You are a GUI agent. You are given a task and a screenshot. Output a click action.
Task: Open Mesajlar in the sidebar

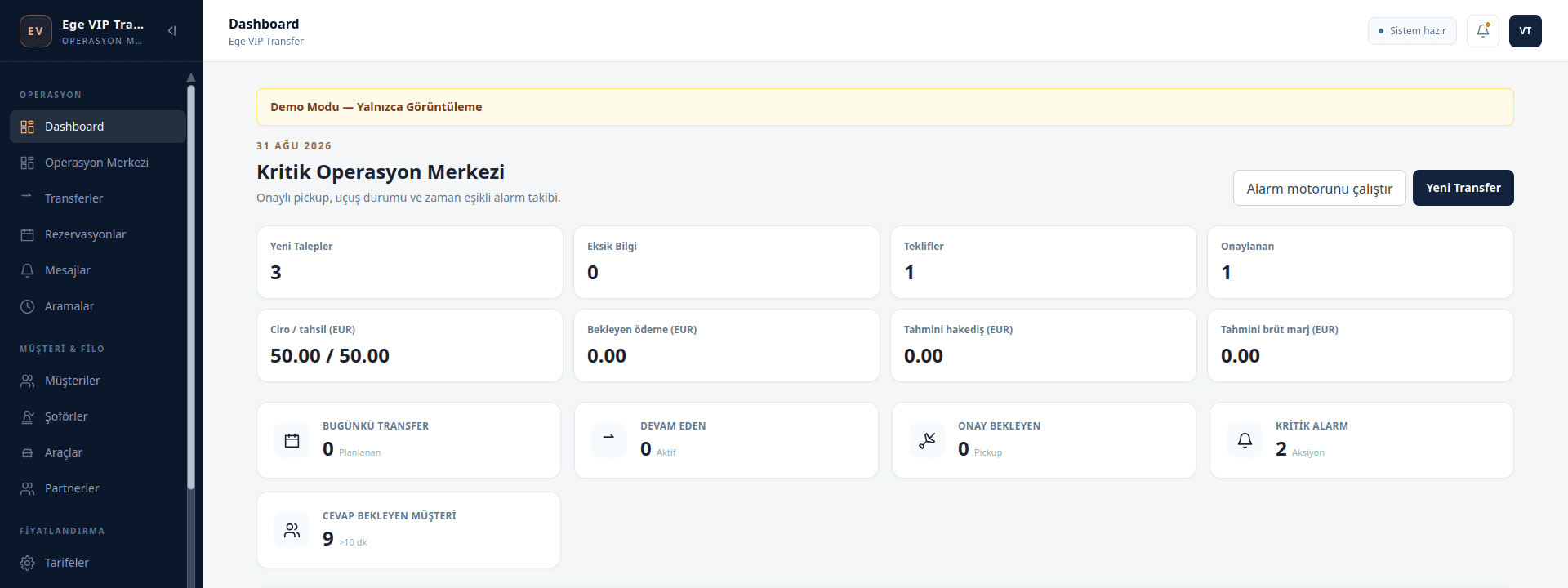pyautogui.click(x=98, y=270)
